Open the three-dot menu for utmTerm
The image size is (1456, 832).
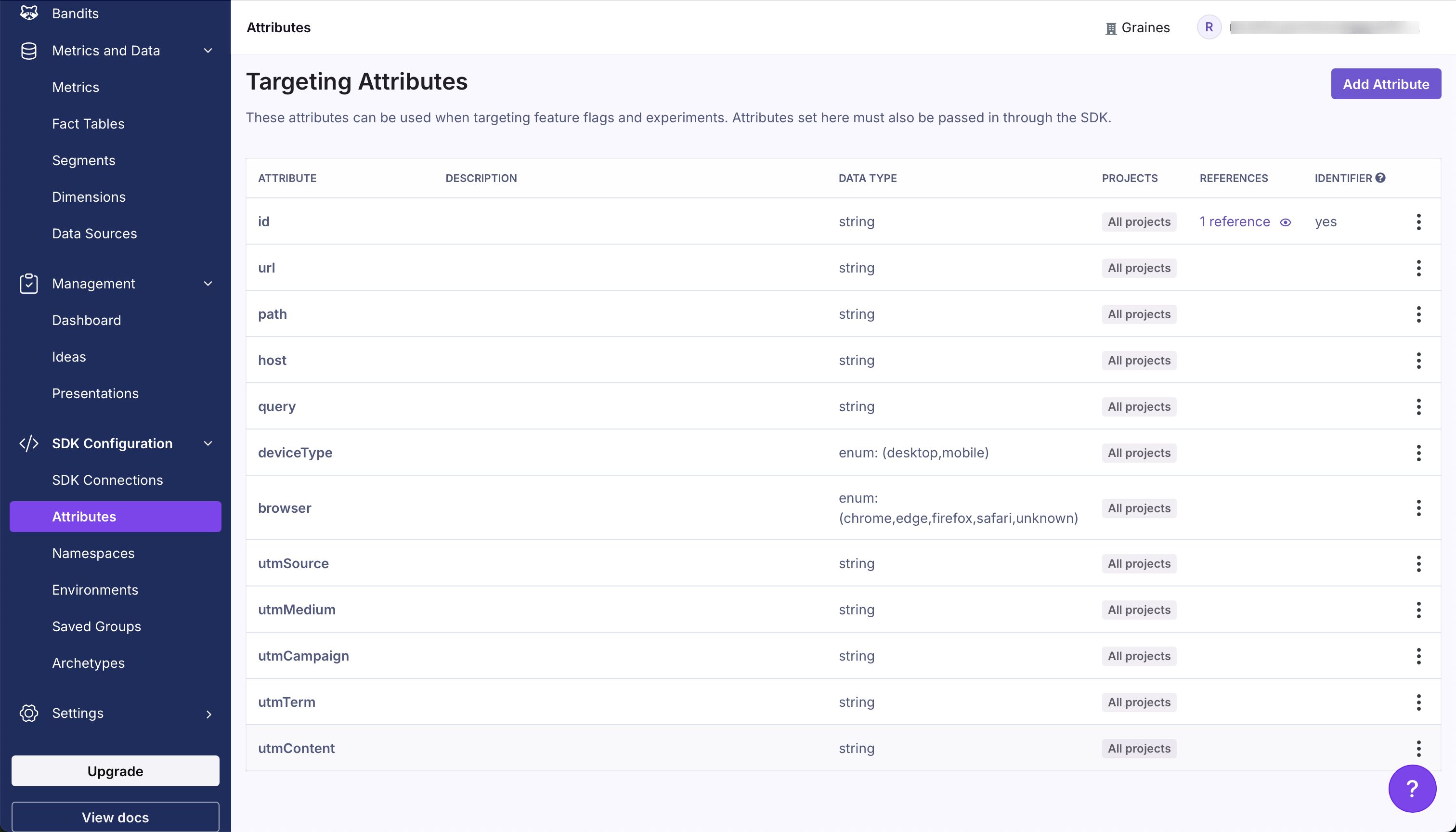tap(1419, 702)
